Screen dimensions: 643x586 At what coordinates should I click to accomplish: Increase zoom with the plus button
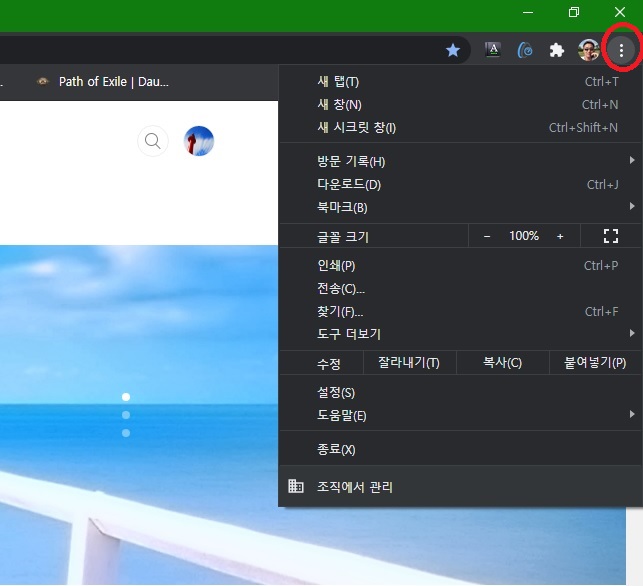560,236
